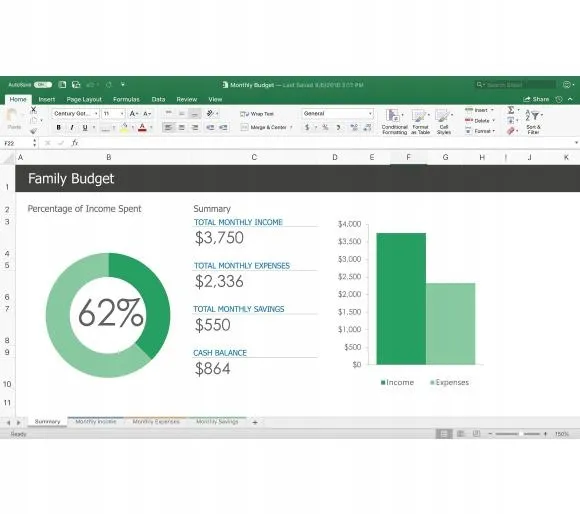This screenshot has width=580, height=514.
Task: Switch to the Data tab
Action: 158,99
